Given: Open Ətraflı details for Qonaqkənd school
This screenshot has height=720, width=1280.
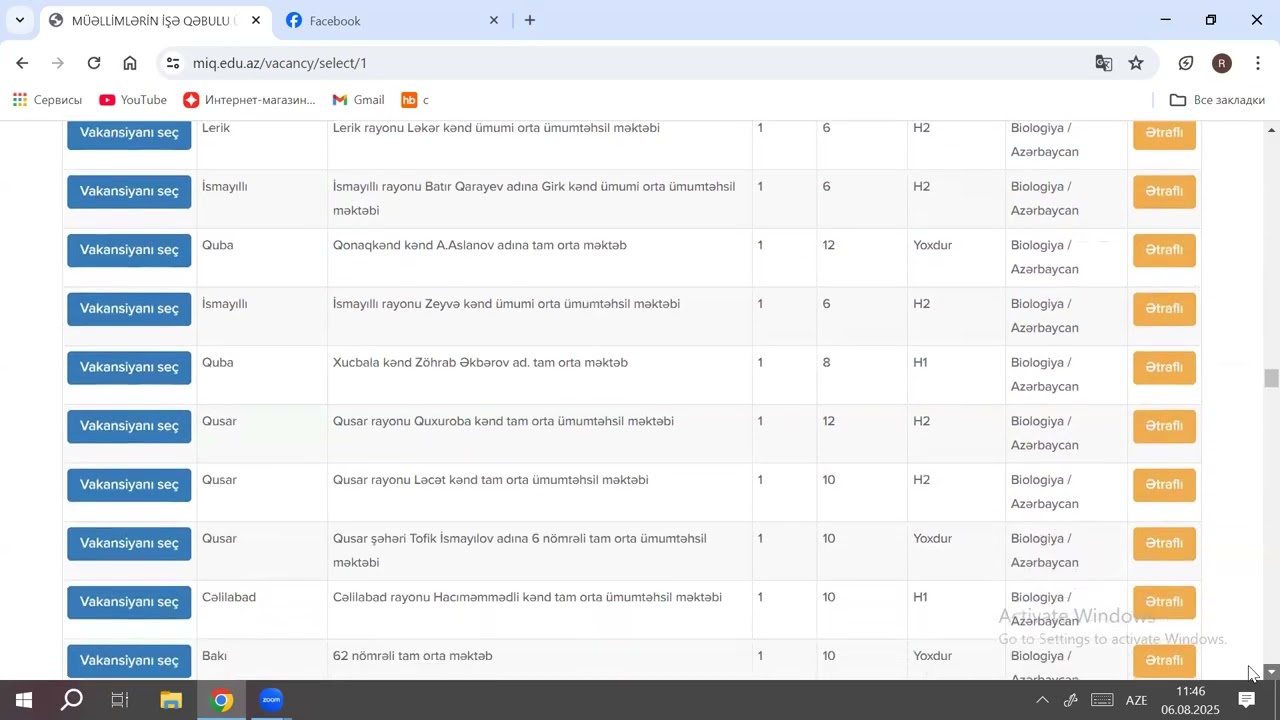Looking at the screenshot, I should coord(1164,250).
